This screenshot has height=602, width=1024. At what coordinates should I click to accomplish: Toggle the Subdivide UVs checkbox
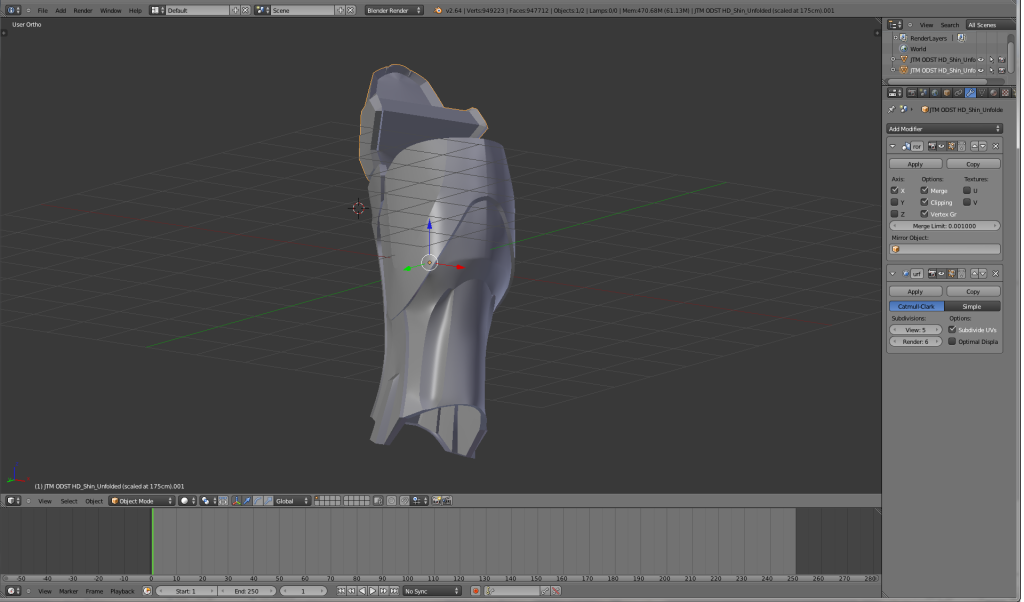tap(952, 330)
